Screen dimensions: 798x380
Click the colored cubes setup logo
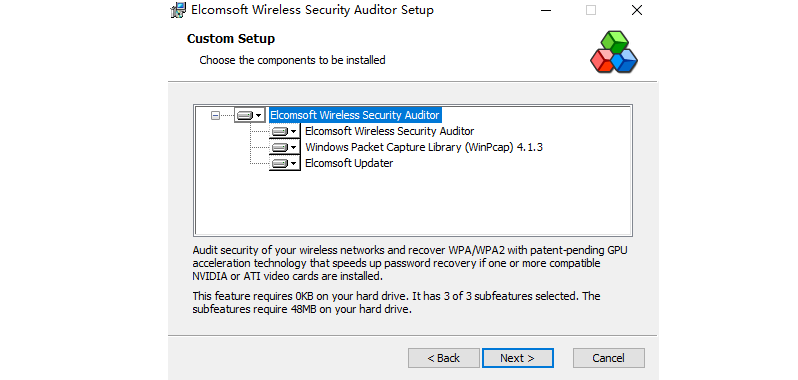614,52
